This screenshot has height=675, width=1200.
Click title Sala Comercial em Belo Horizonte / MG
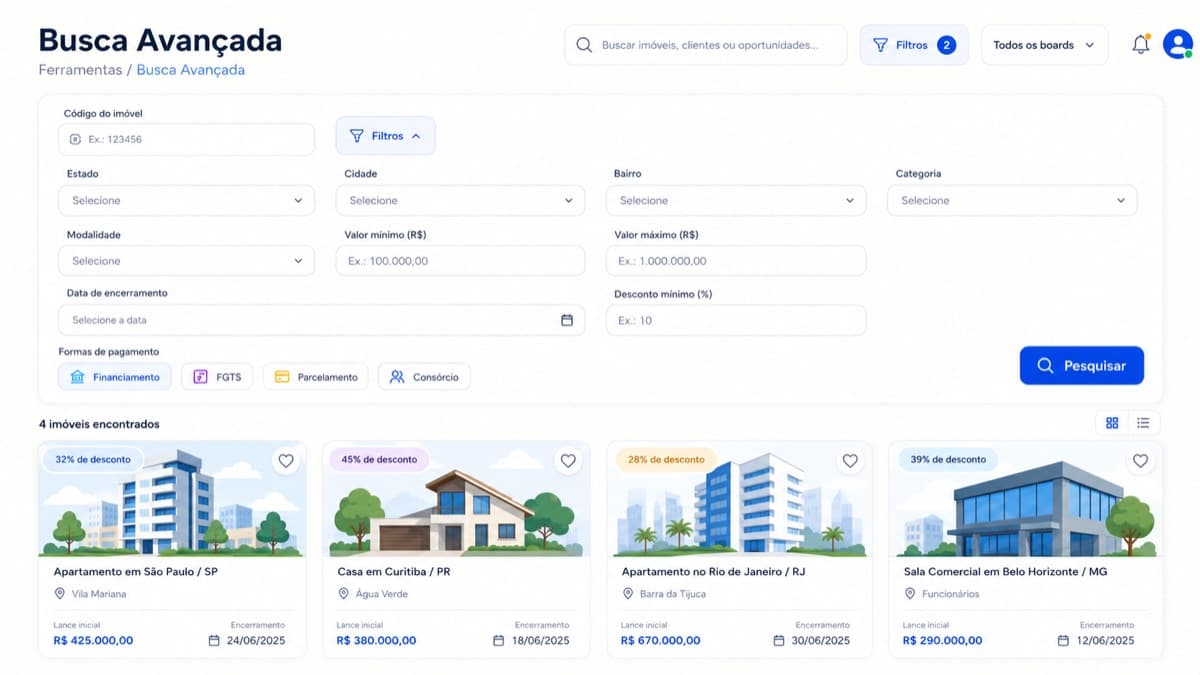pos(1005,572)
